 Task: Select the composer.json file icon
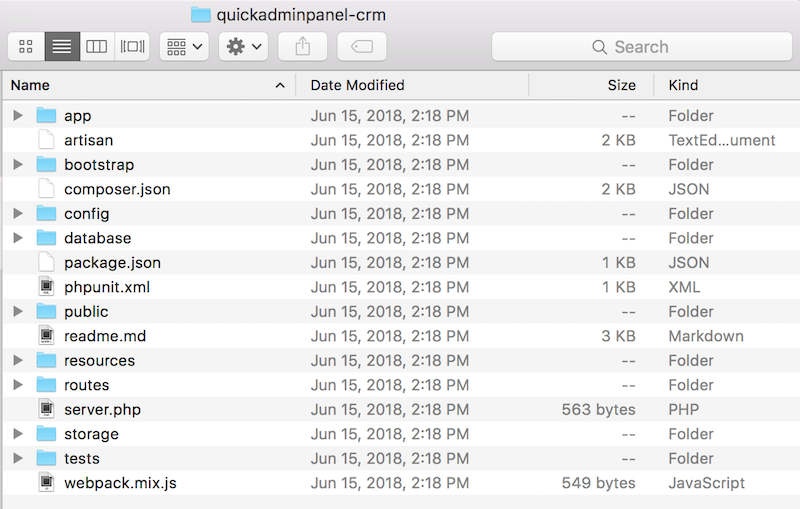(46, 189)
